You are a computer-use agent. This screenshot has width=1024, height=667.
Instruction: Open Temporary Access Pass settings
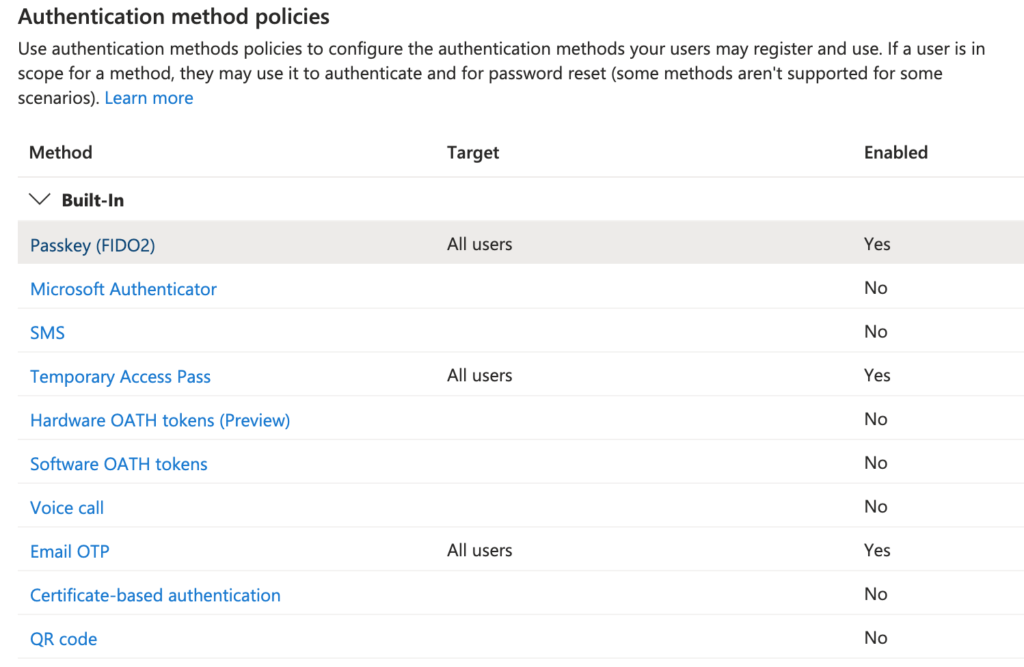(120, 377)
